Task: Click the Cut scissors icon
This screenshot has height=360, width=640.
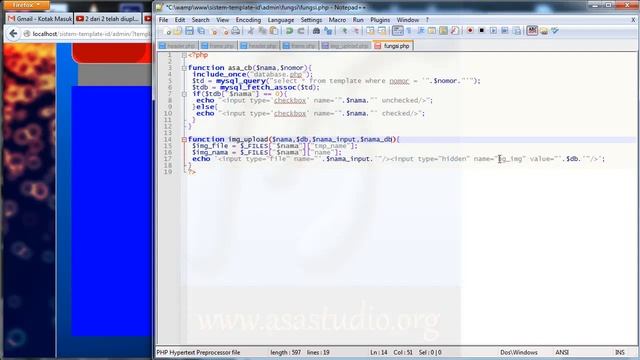Action: point(251,31)
